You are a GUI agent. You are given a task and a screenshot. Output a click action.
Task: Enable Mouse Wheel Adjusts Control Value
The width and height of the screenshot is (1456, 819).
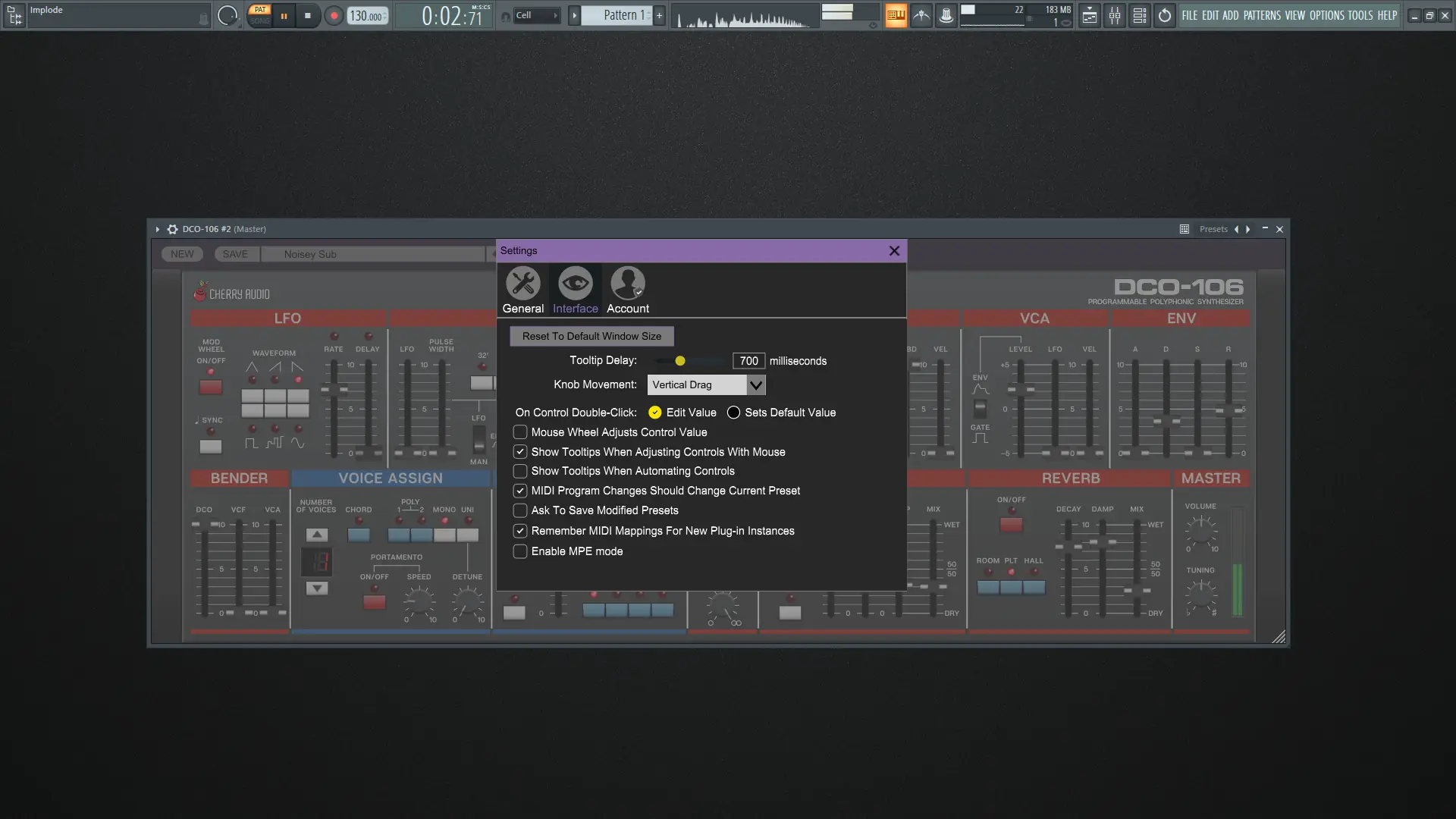pyautogui.click(x=520, y=432)
